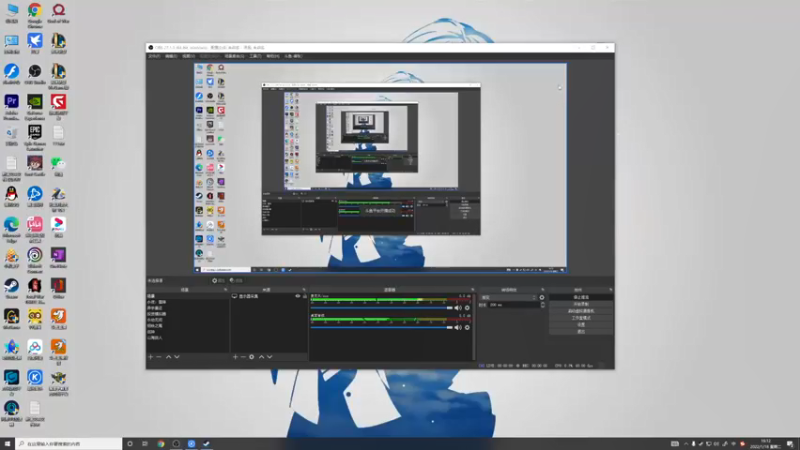This screenshot has height=450, width=800.
Task: Open the blue K music player shortcut
Action: pos(35,381)
